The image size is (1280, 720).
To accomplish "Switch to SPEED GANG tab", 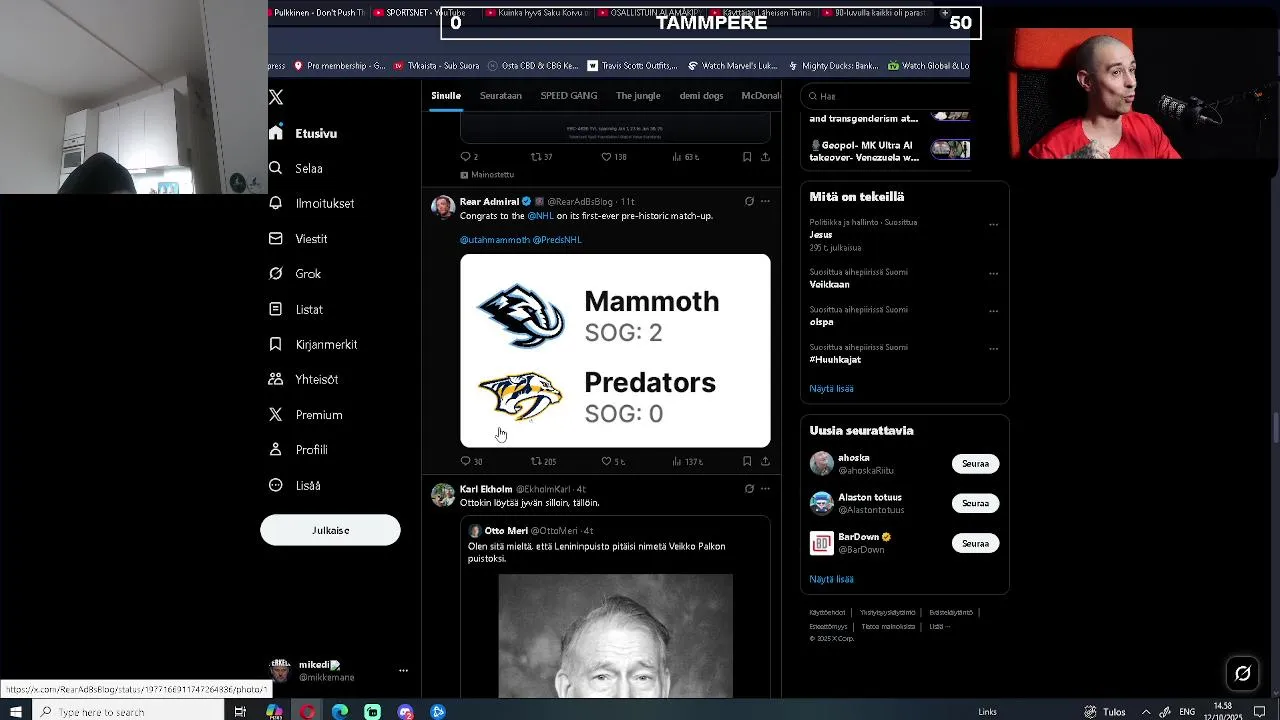I will point(568,96).
